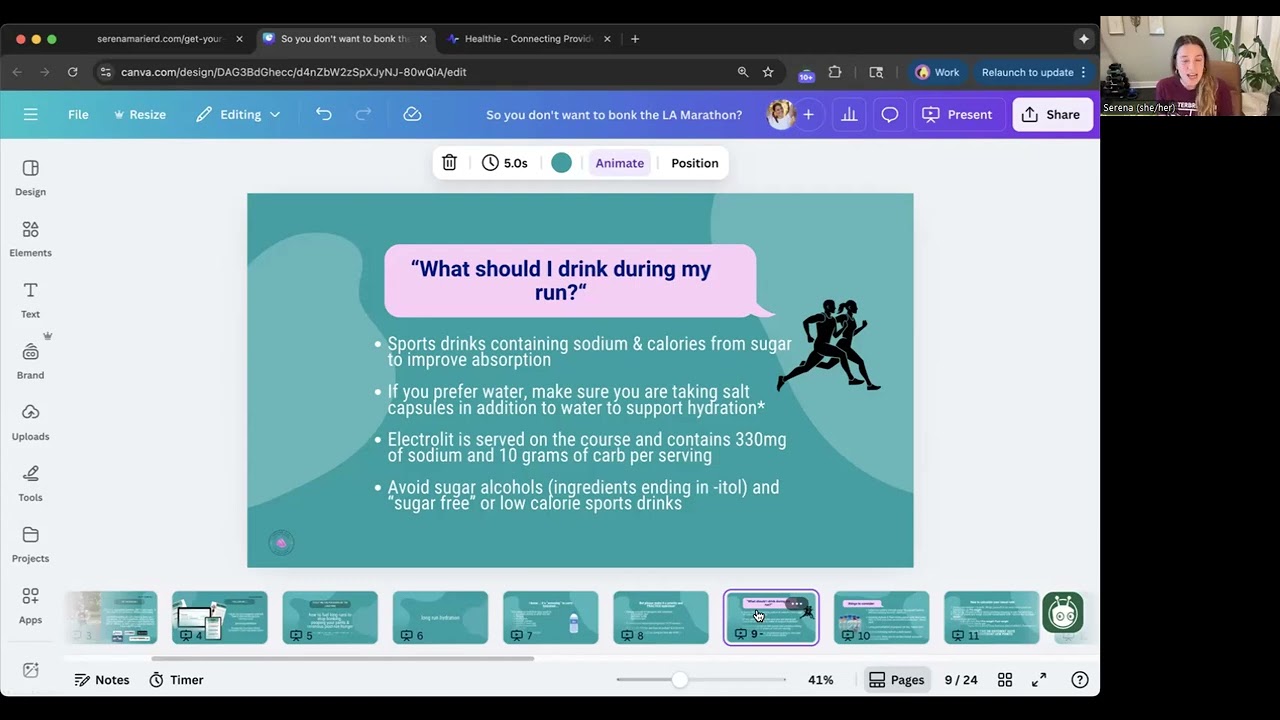Screen dimensions: 1280x720
Task: Open Relaunch to update options menu
Action: pyautogui.click(x=1083, y=72)
